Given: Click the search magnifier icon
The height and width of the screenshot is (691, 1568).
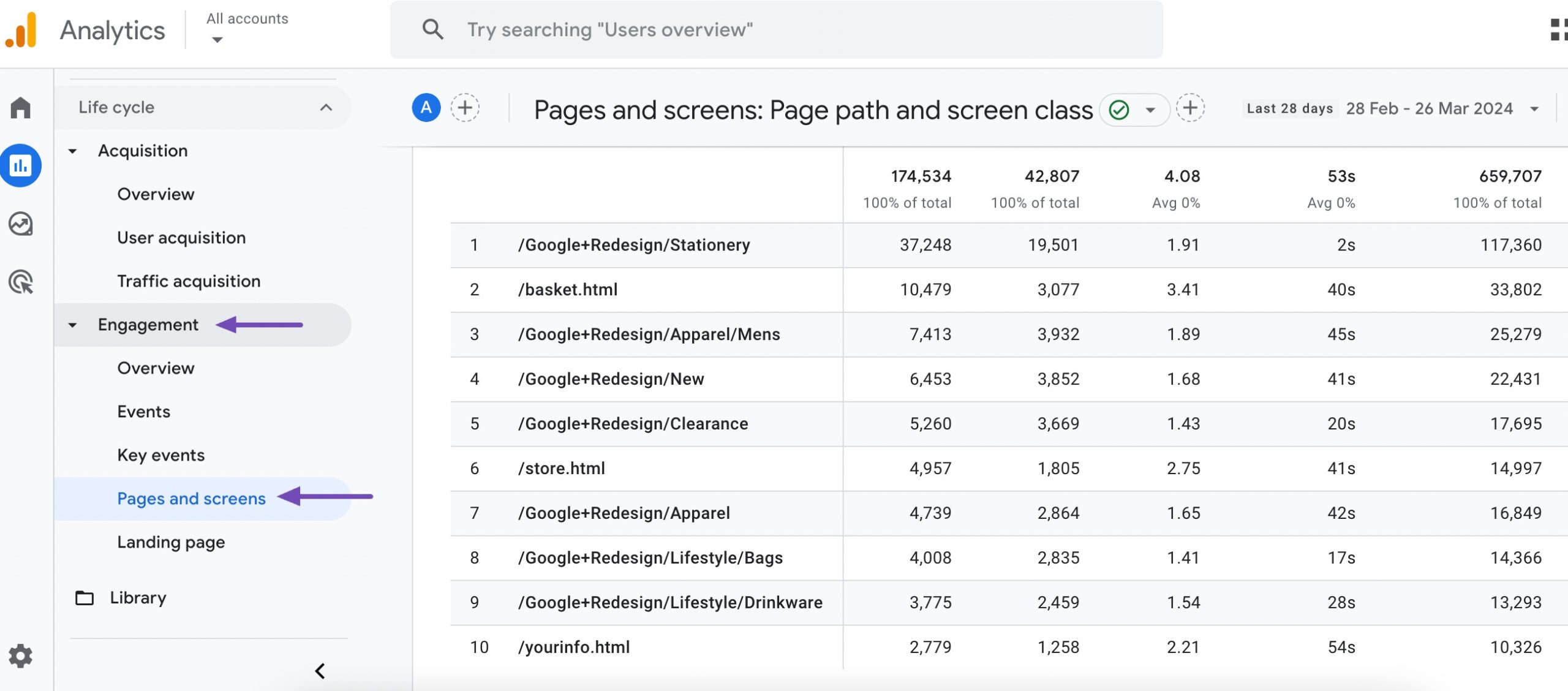Looking at the screenshot, I should point(432,28).
